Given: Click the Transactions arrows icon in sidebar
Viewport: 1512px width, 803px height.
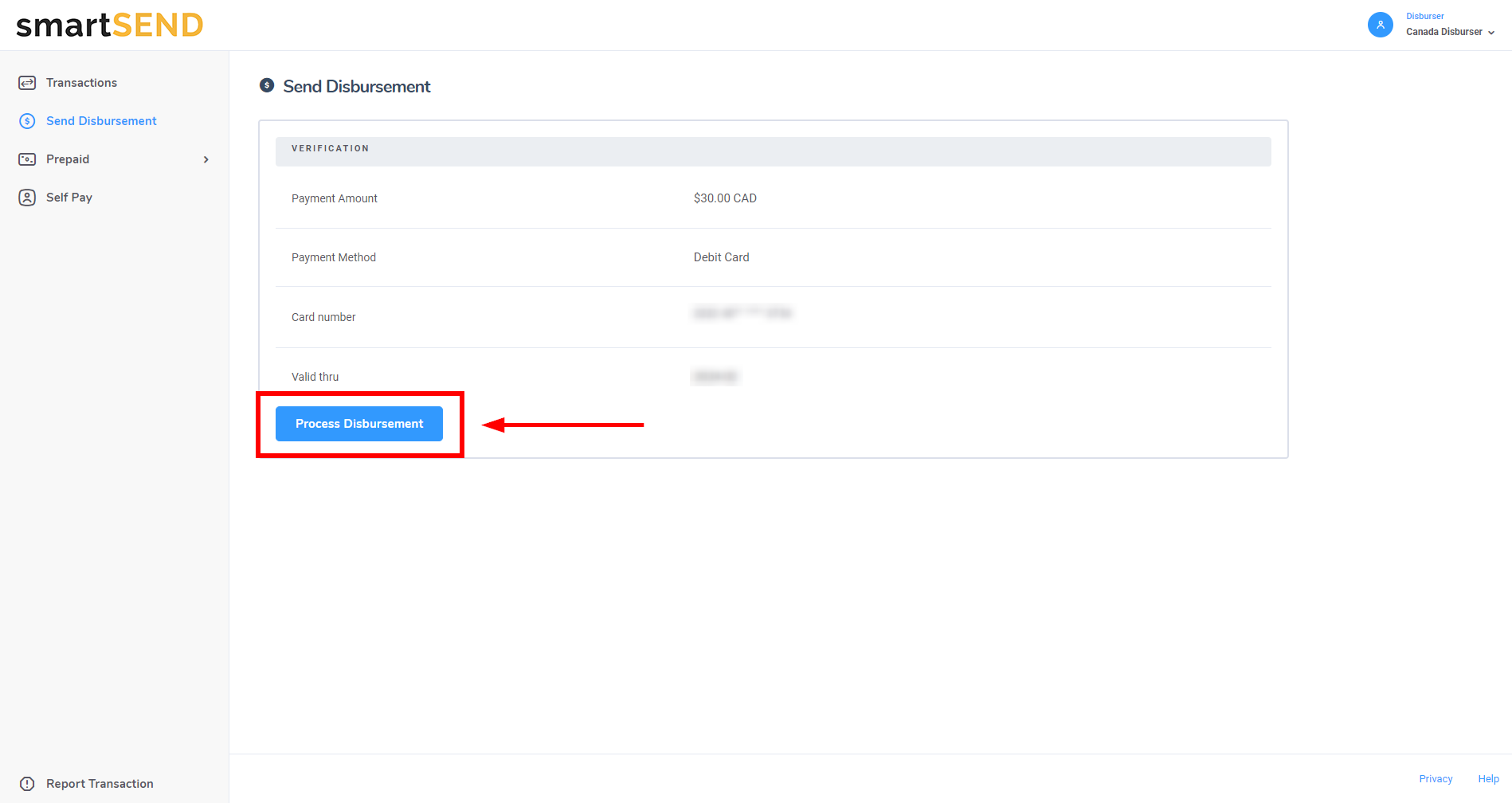Looking at the screenshot, I should point(27,83).
